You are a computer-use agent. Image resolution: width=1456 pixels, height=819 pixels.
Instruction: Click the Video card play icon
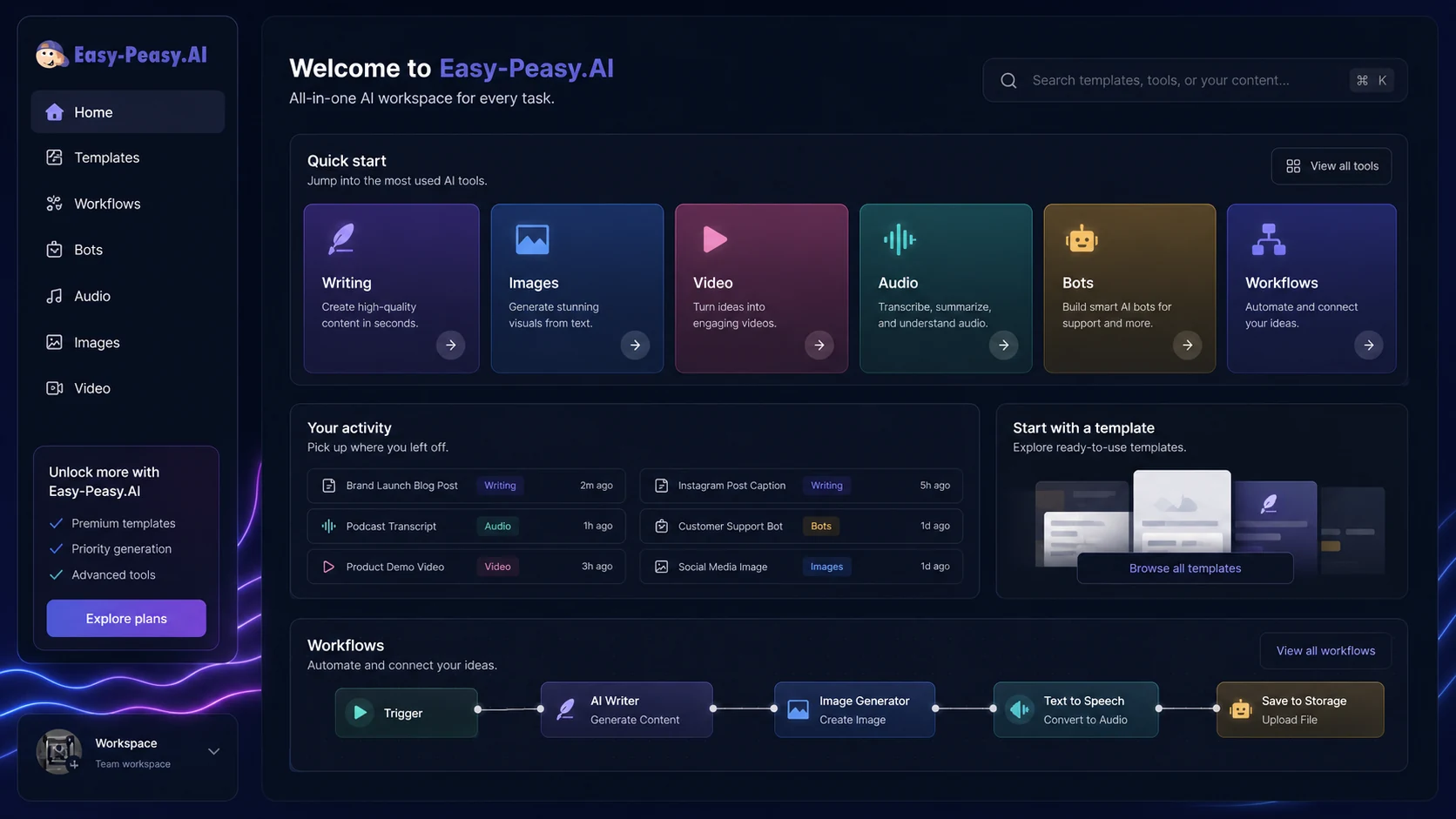pyautogui.click(x=714, y=238)
